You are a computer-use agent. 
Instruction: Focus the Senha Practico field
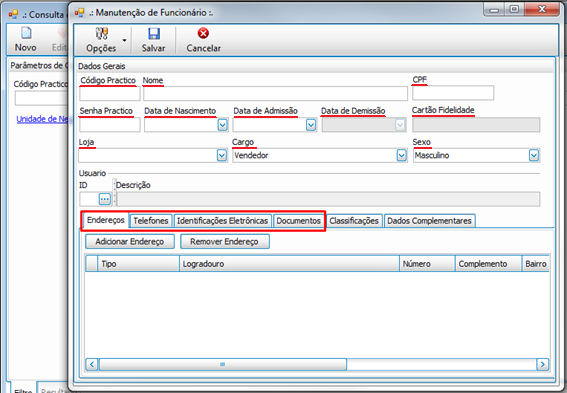coord(110,125)
